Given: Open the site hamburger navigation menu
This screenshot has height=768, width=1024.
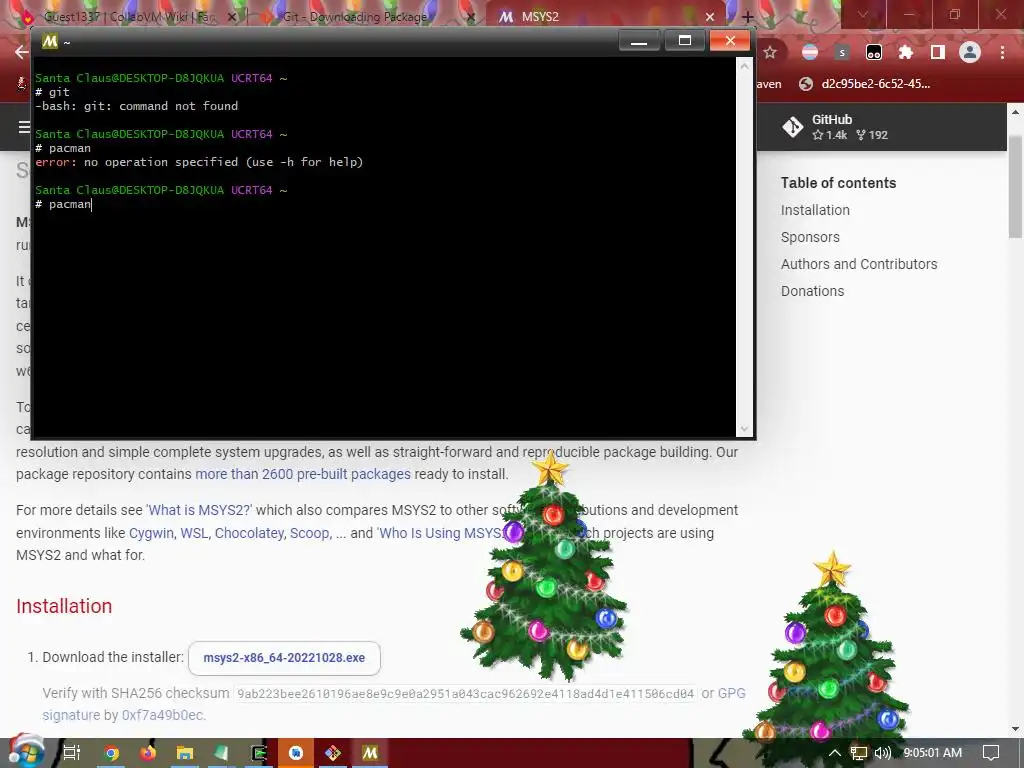Looking at the screenshot, I should pos(25,127).
